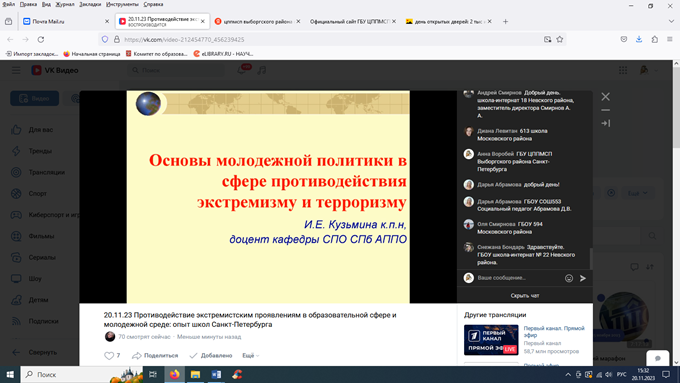Minimize the video player with dash icon
The image size is (681, 383).
coord(605,110)
